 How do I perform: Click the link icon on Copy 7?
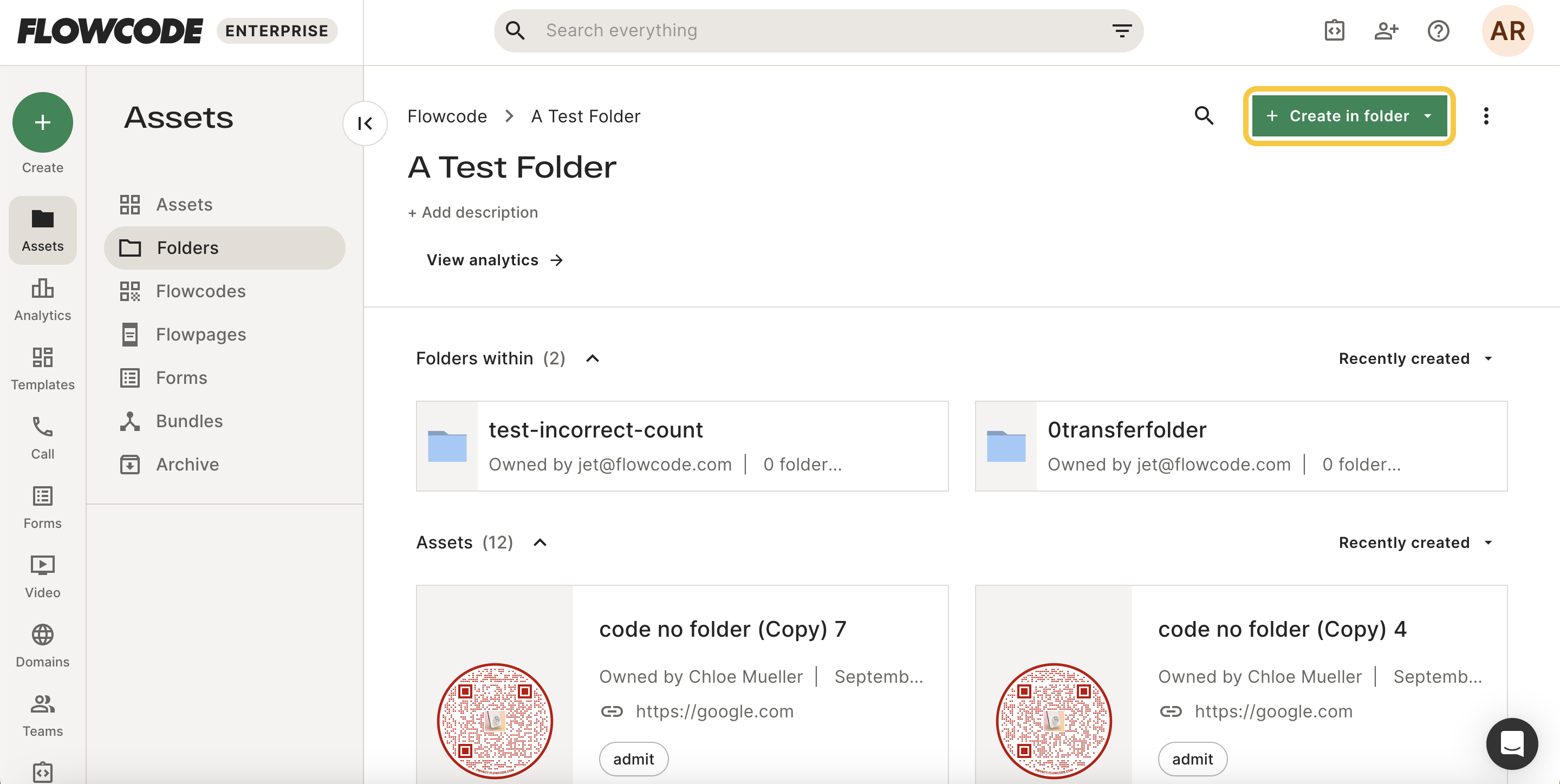[x=612, y=711]
